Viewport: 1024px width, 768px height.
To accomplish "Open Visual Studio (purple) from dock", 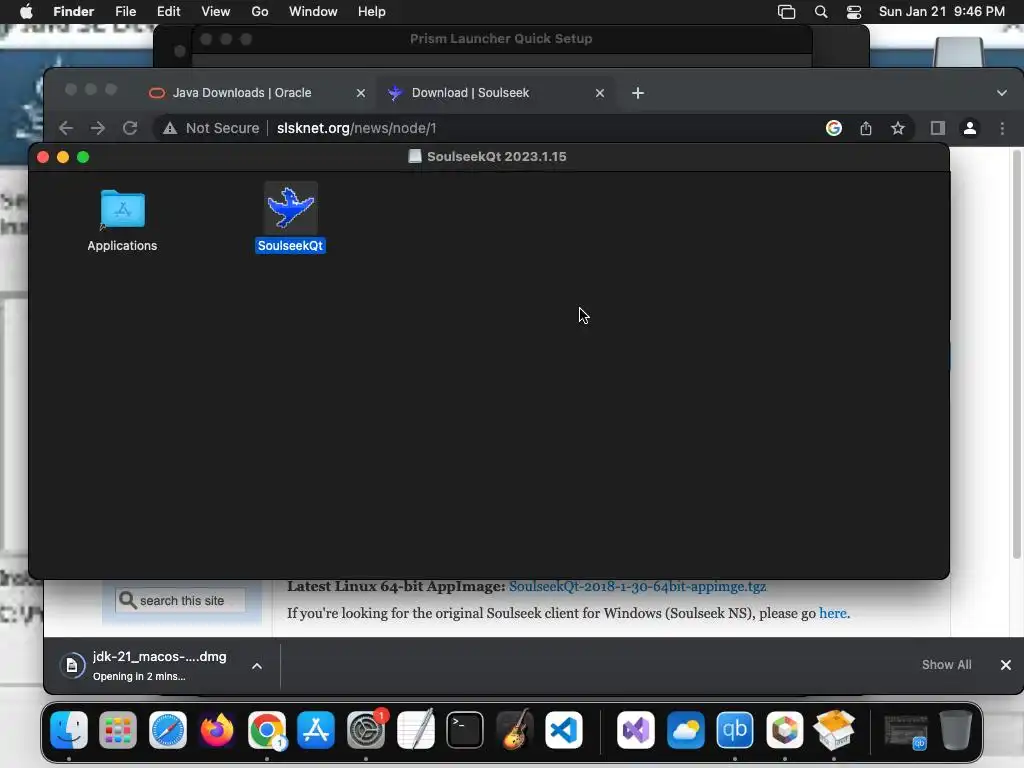I will click(635, 730).
